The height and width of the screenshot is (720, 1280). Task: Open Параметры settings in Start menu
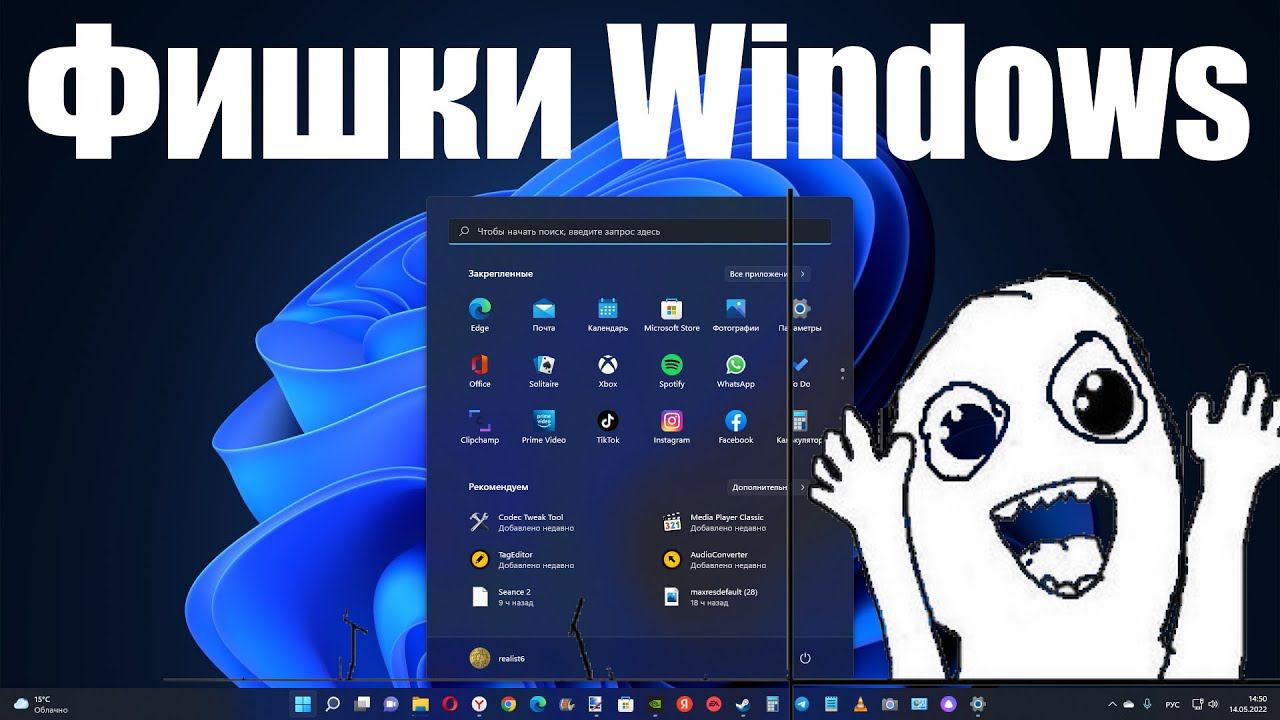coord(800,314)
